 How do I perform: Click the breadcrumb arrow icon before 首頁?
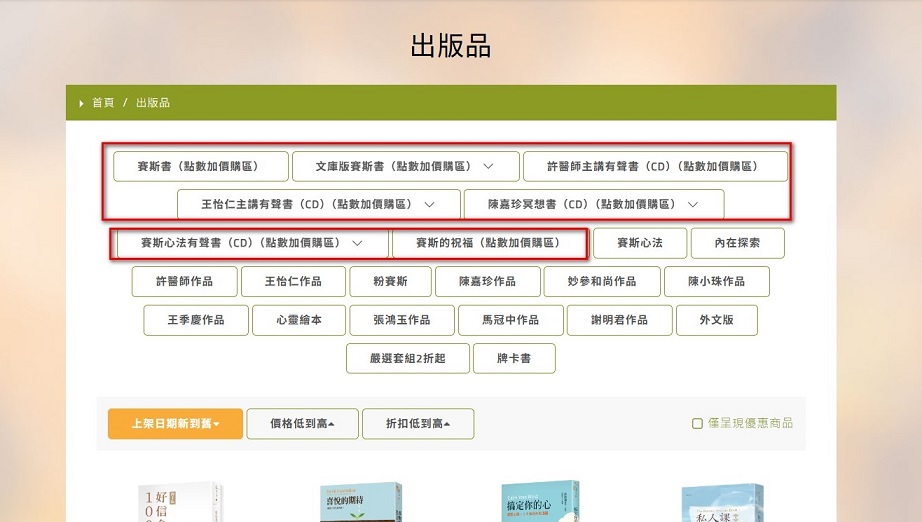(x=81, y=103)
